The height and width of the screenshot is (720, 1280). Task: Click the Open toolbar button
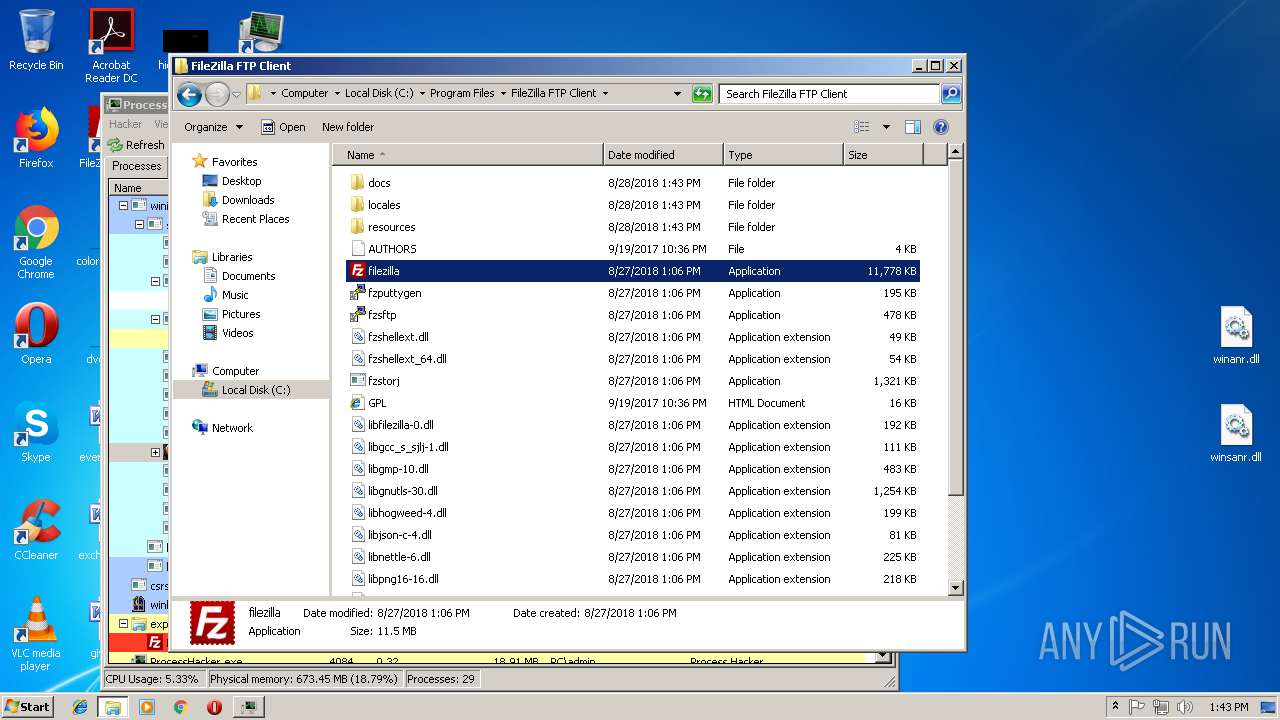coord(283,127)
